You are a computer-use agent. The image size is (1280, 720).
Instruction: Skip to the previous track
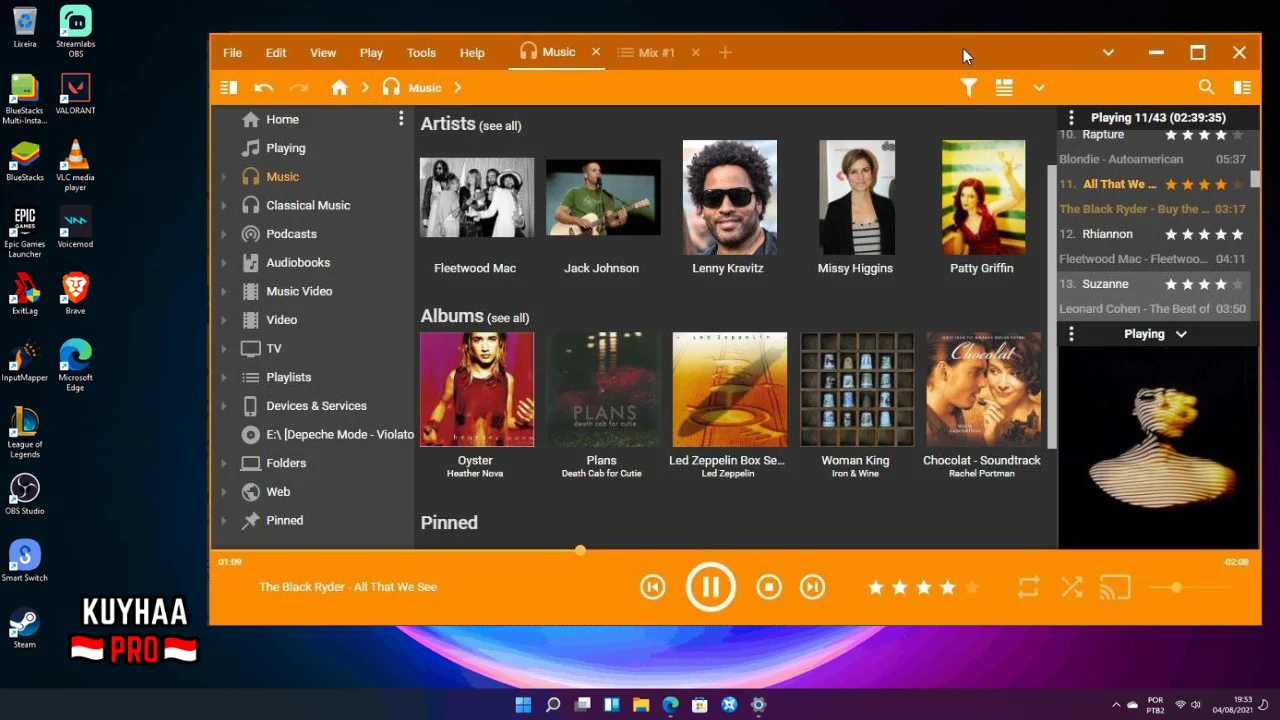pos(653,587)
